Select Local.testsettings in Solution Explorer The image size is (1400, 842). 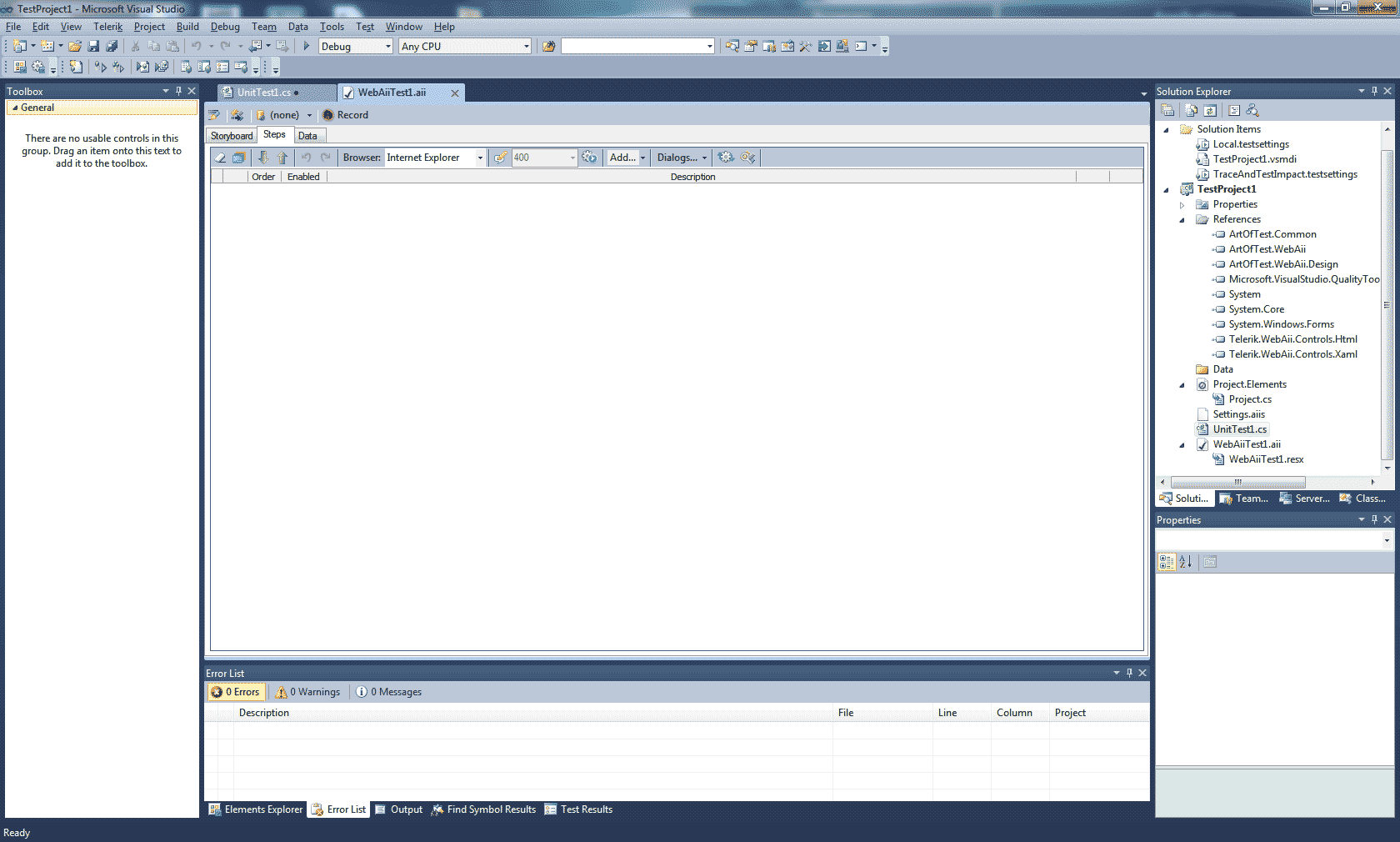pyautogui.click(x=1251, y=144)
